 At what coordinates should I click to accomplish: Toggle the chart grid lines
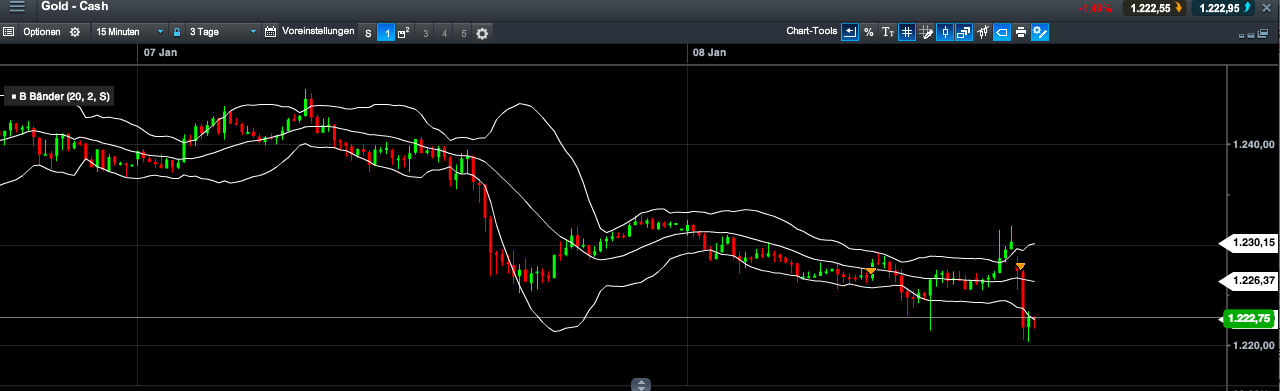pos(907,32)
